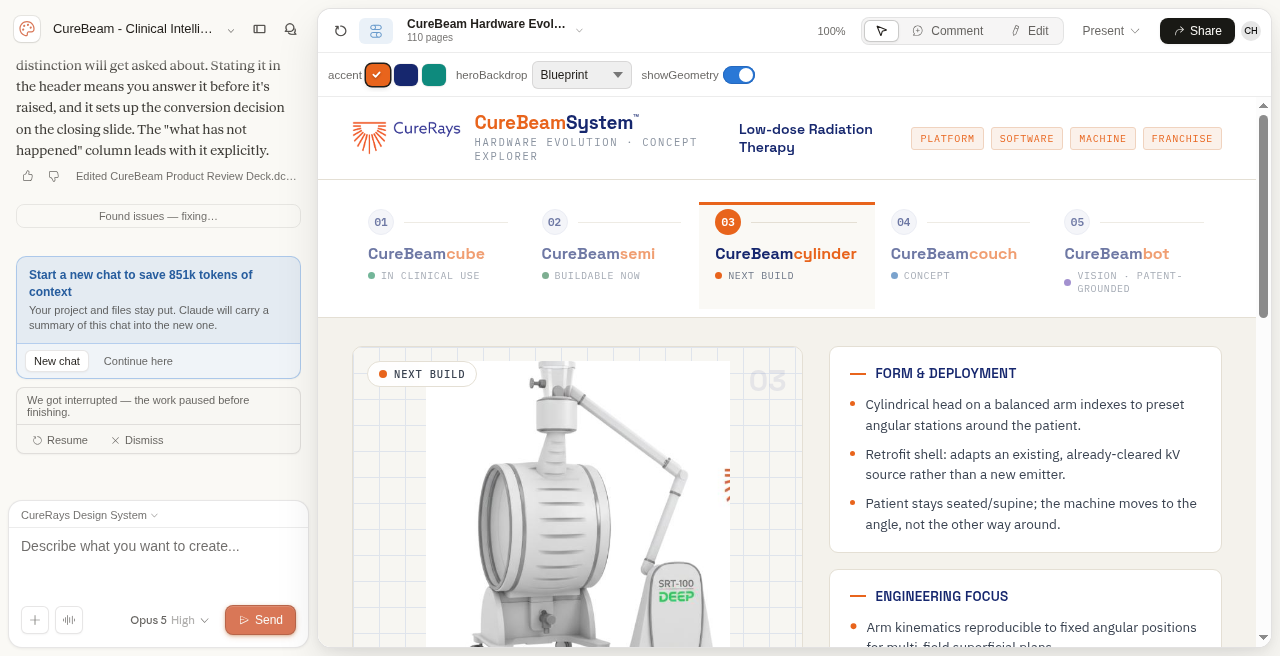Click the palette project icon
The height and width of the screenshot is (656, 1280).
pos(27,29)
